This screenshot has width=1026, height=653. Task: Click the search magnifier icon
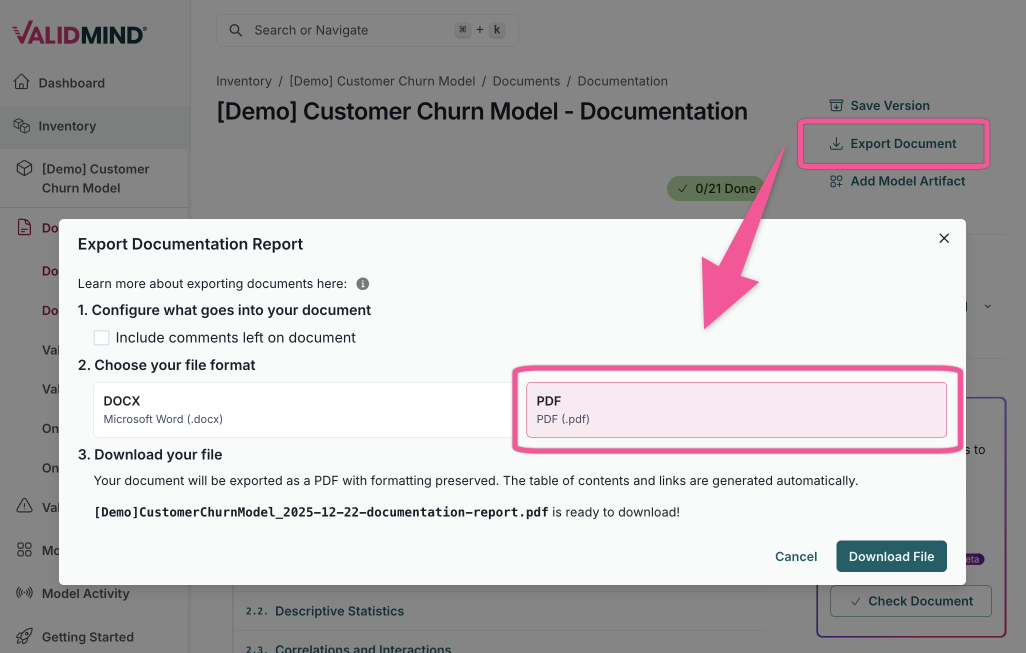235,29
